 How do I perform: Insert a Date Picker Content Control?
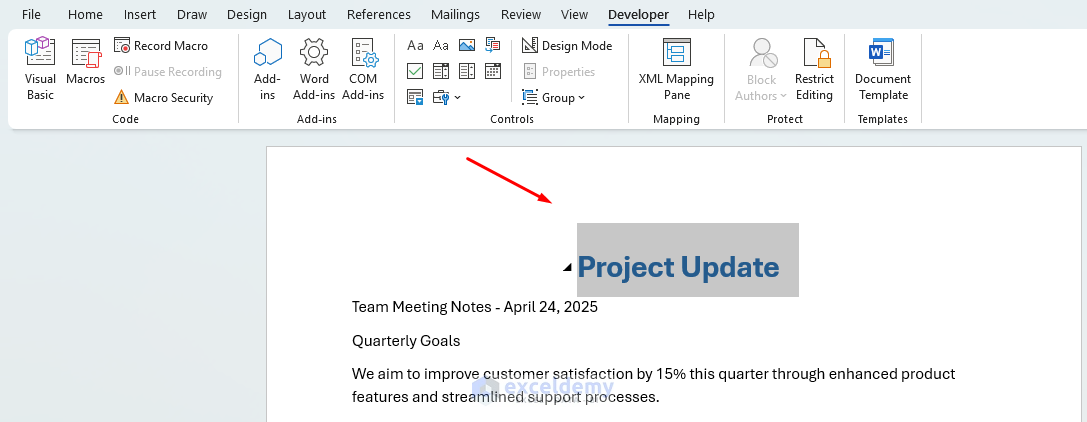pos(492,71)
